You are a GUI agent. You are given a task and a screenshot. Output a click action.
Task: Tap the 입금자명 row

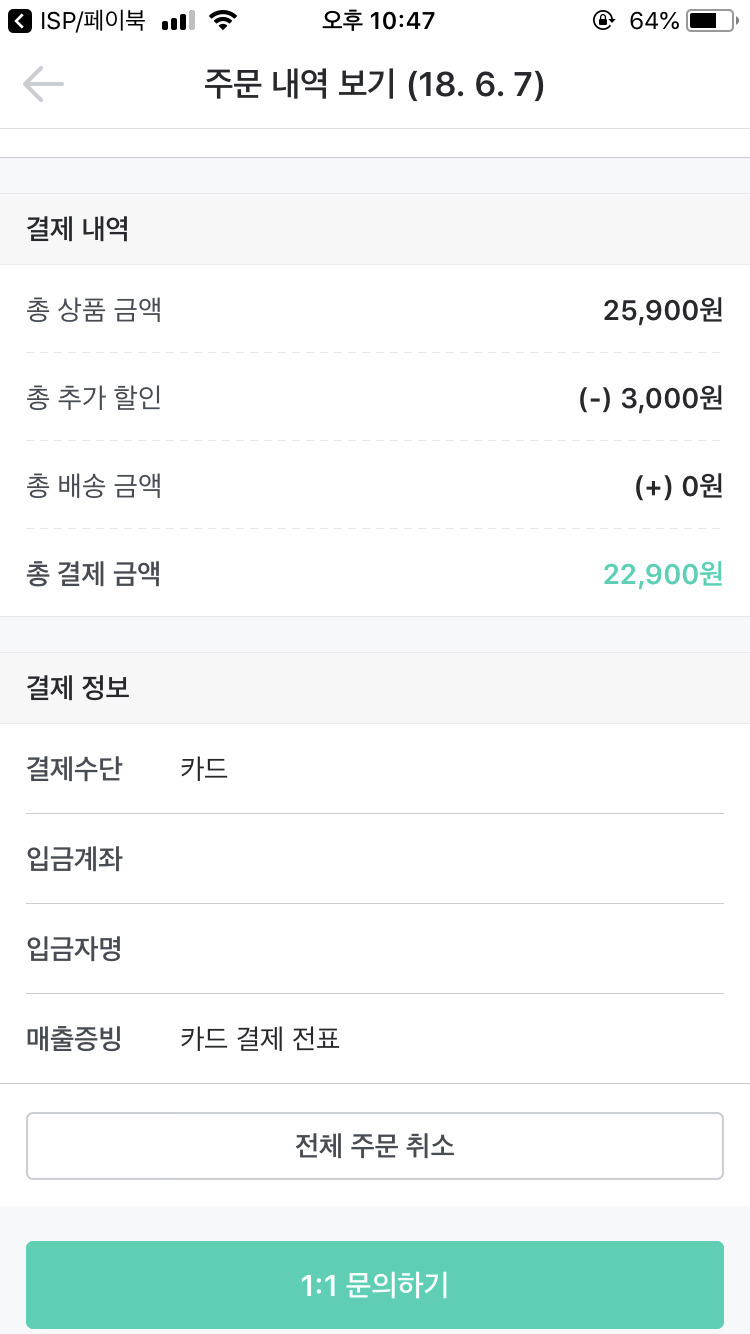click(375, 949)
